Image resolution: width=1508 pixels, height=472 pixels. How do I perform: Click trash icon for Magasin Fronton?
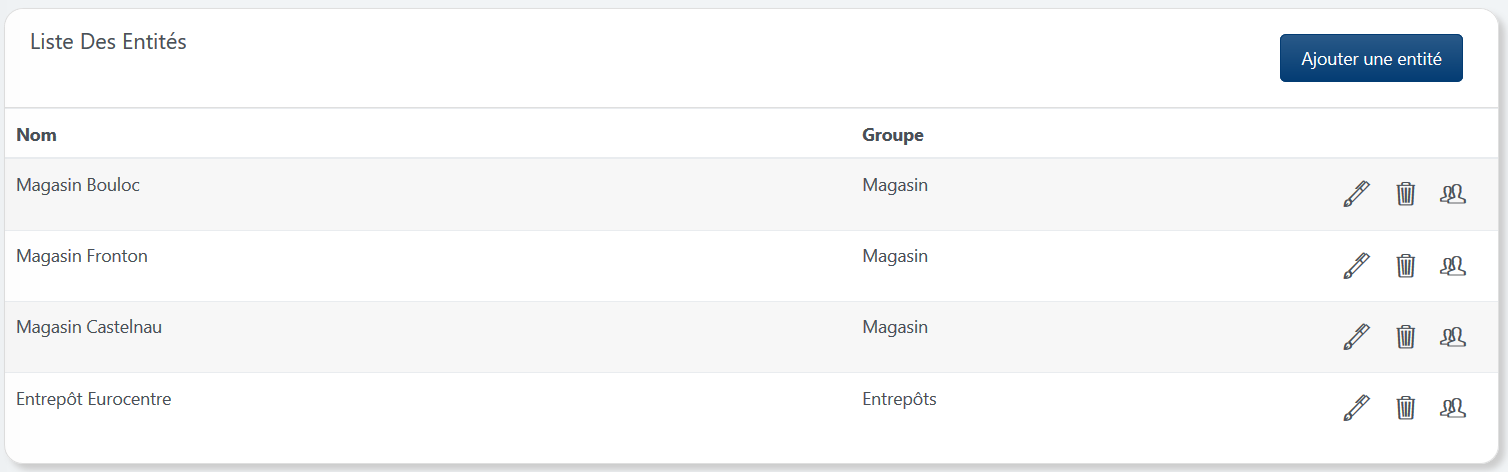tap(1405, 266)
